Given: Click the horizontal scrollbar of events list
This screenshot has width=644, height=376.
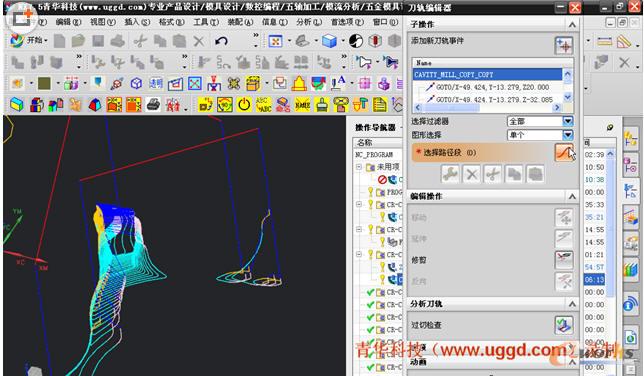Looking at the screenshot, I should tap(487, 107).
